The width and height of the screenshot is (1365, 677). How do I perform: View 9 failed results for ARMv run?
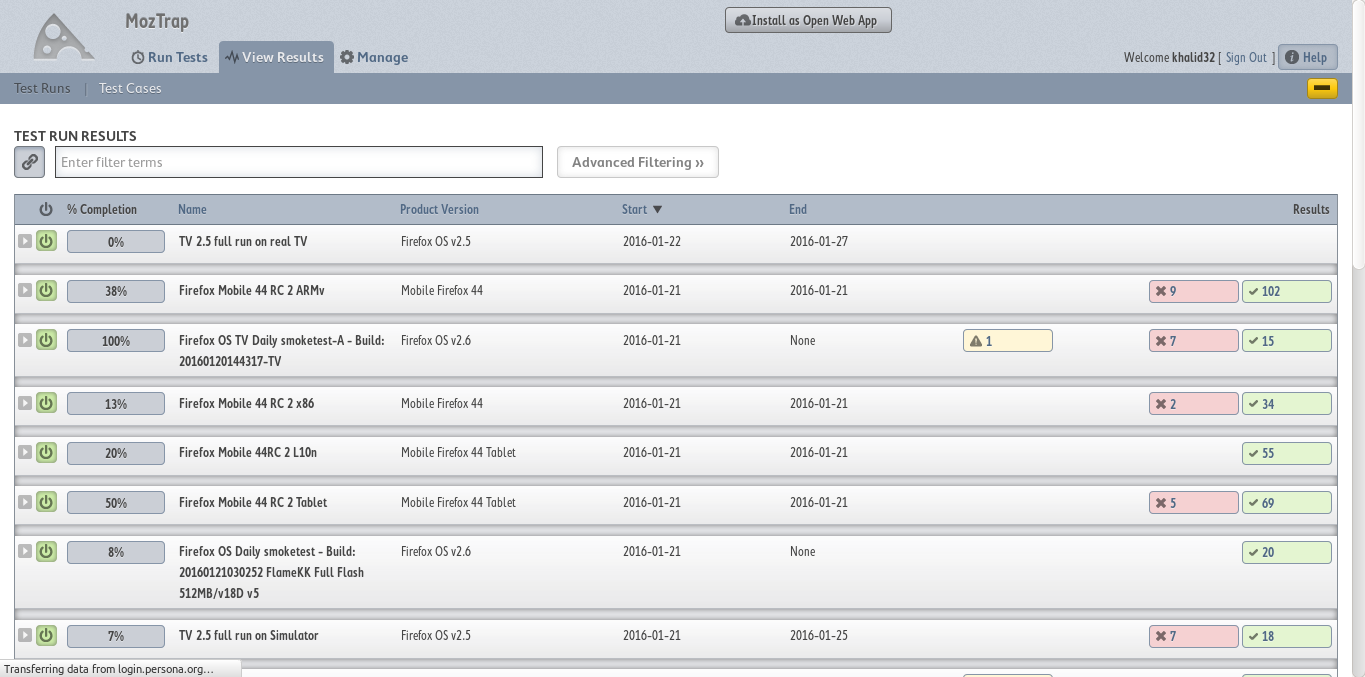[x=1194, y=291]
